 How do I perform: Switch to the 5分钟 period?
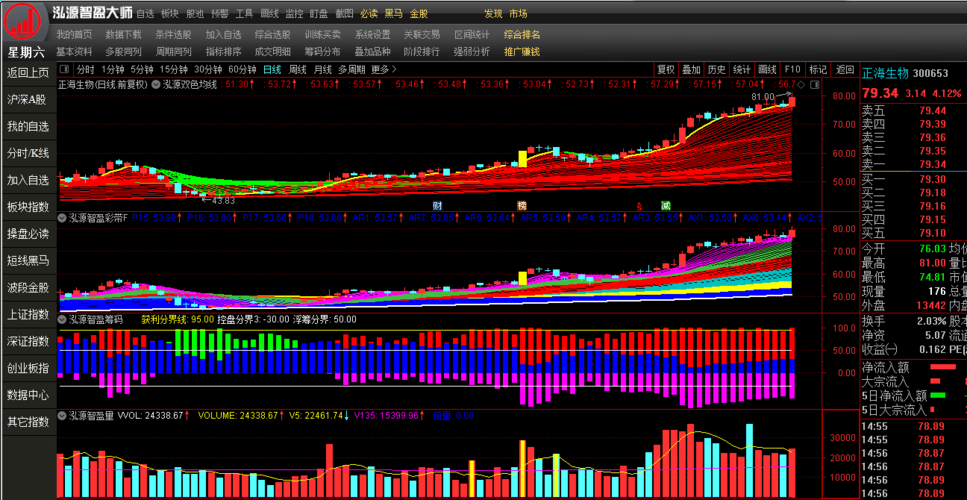(x=140, y=69)
